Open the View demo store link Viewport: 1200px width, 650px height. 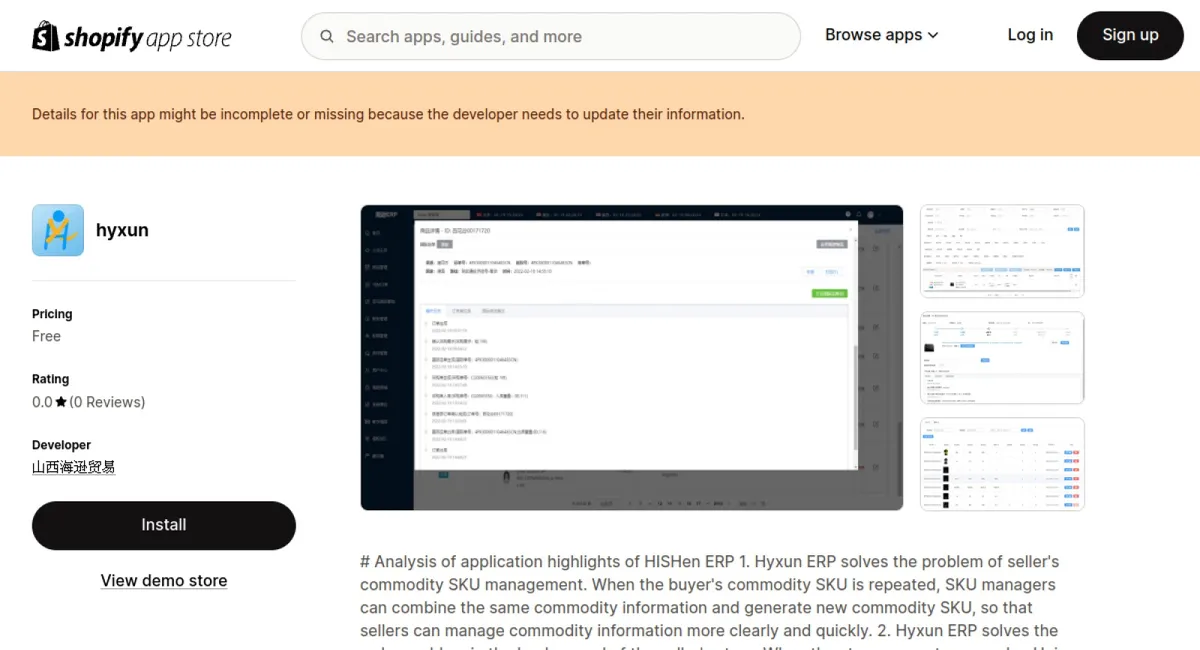click(164, 581)
